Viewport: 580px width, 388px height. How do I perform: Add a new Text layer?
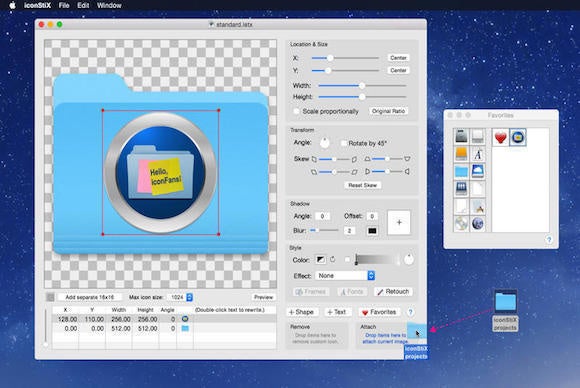(x=337, y=312)
